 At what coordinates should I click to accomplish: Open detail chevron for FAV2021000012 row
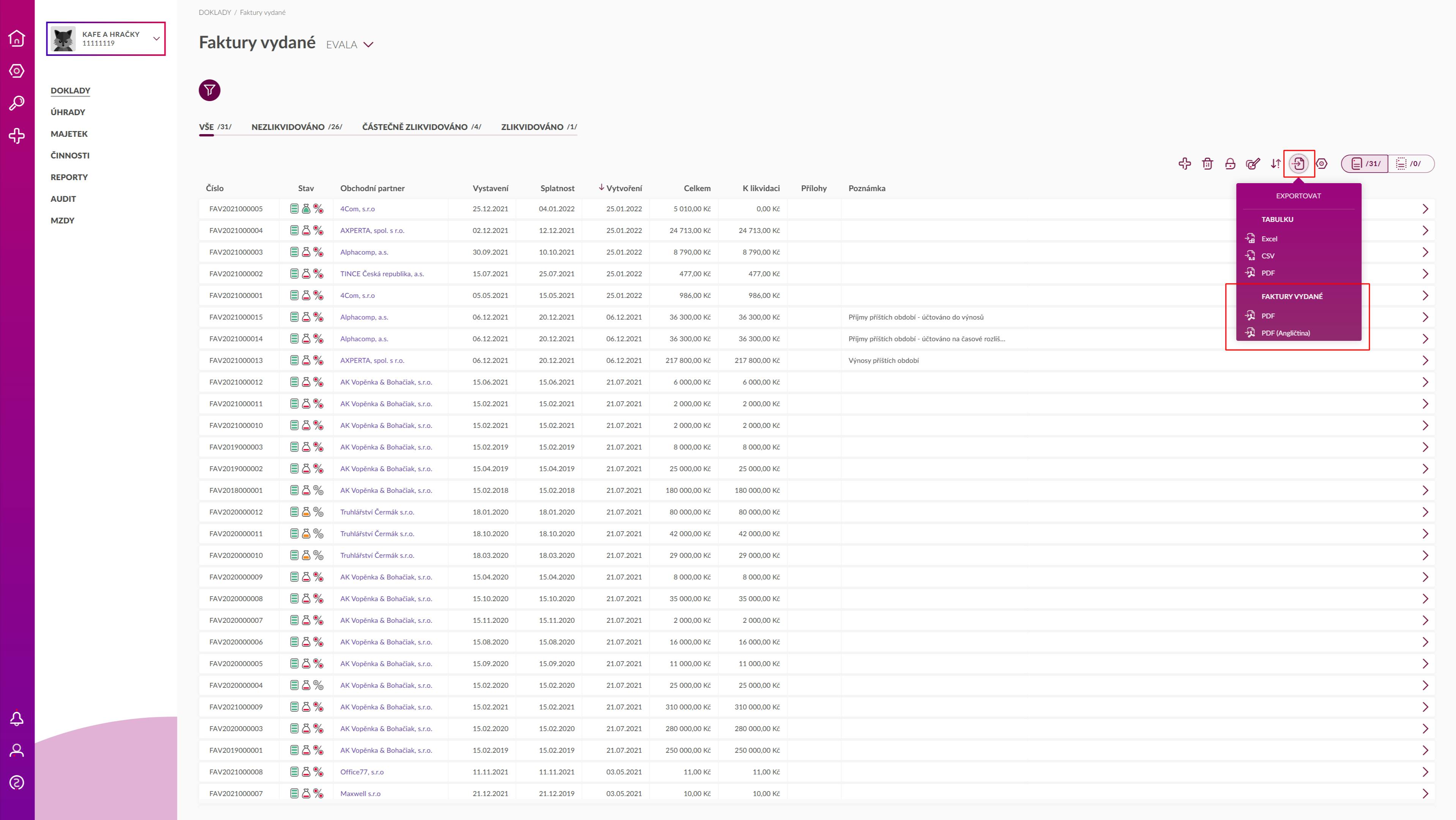pos(1425,382)
